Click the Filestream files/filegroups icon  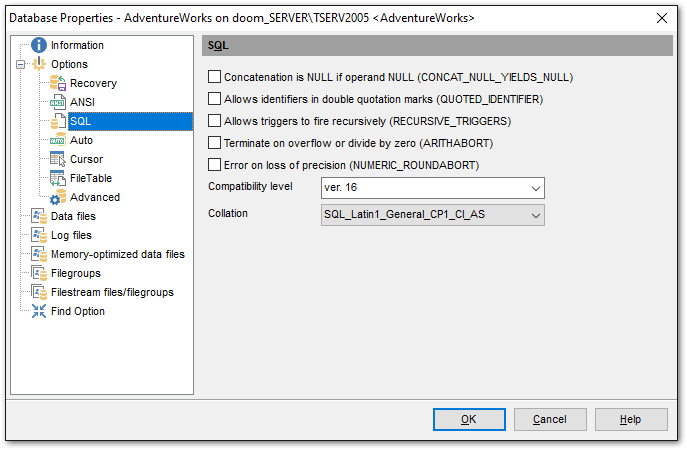tap(39, 292)
